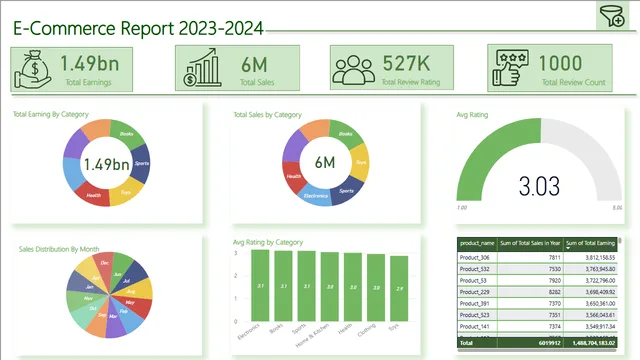Click the Home & Kitchen rating bar
The width and height of the screenshot is (640, 360).
330,287
